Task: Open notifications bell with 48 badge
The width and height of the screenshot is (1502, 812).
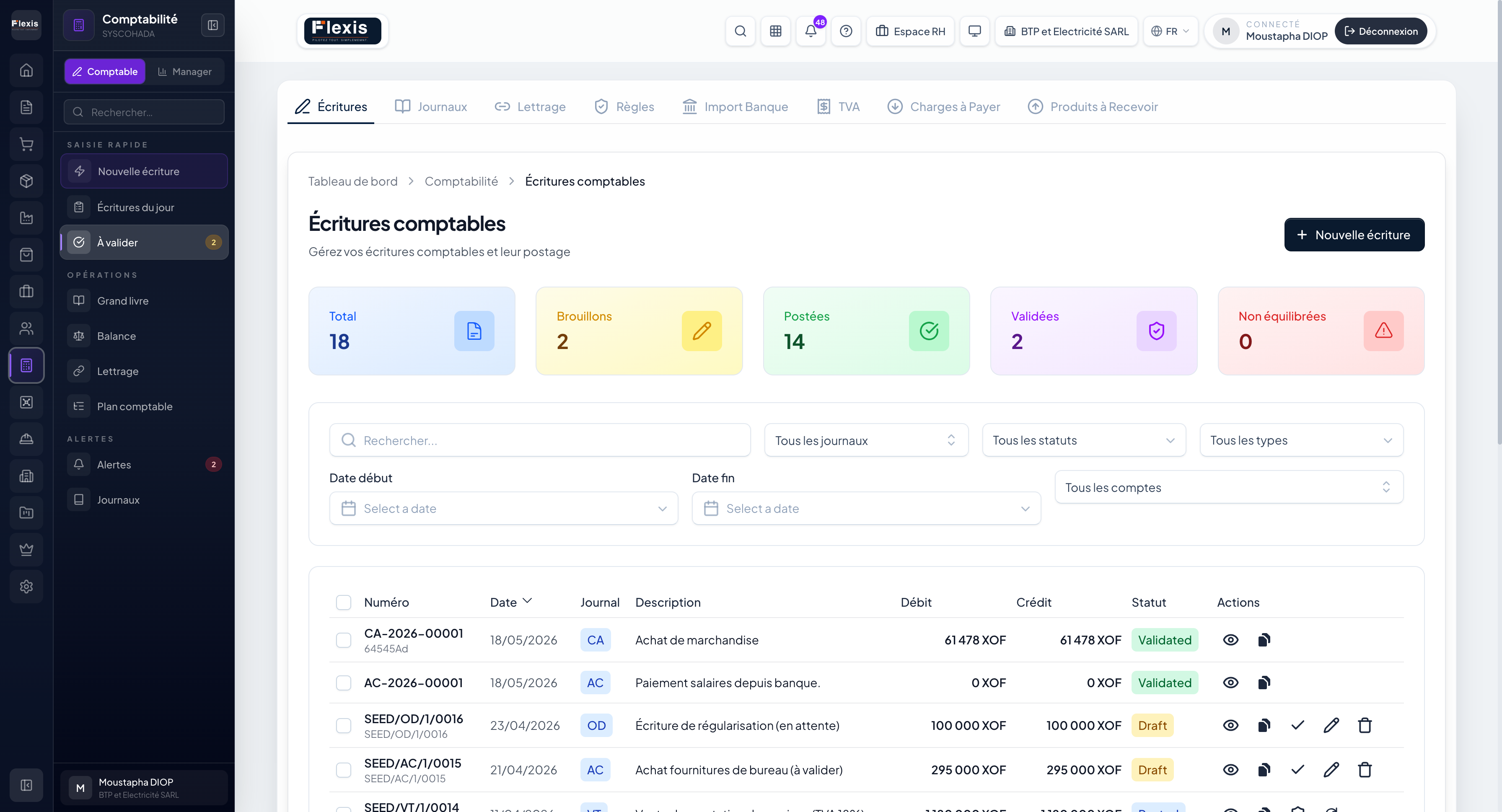Action: click(811, 31)
